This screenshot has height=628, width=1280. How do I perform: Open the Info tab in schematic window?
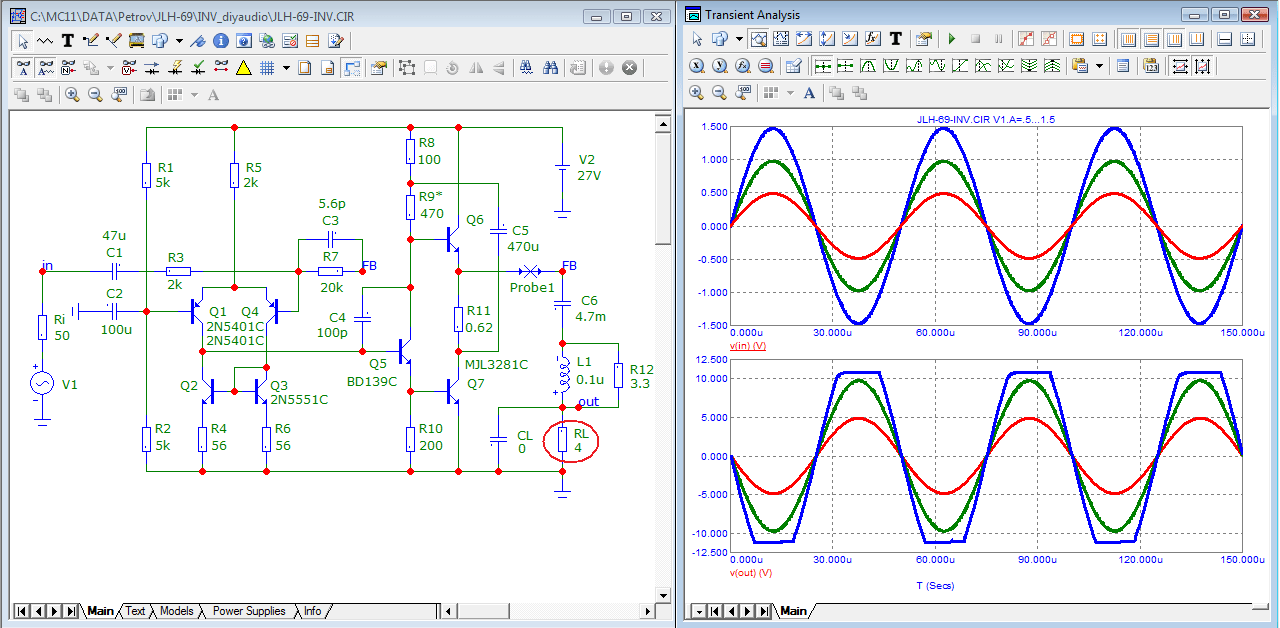[313, 611]
